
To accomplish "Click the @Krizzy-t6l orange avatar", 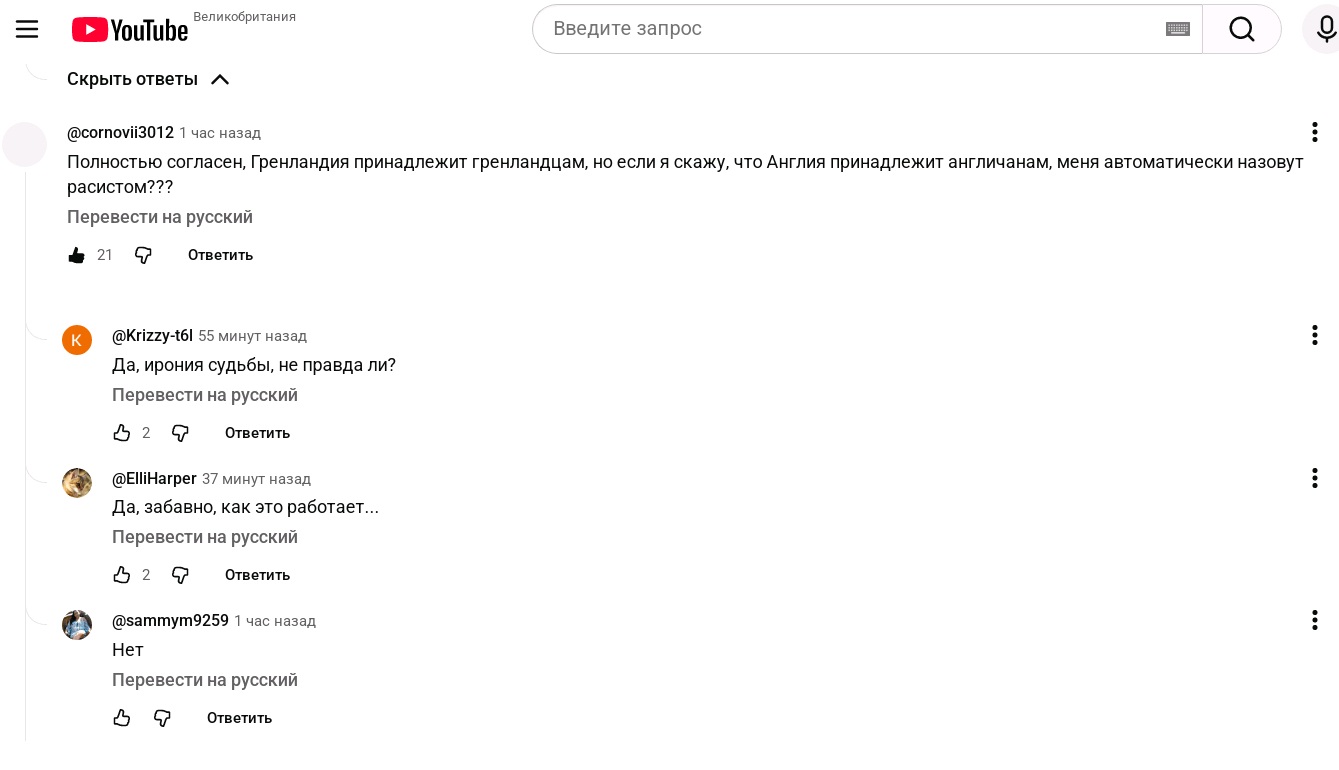I will pos(77,340).
